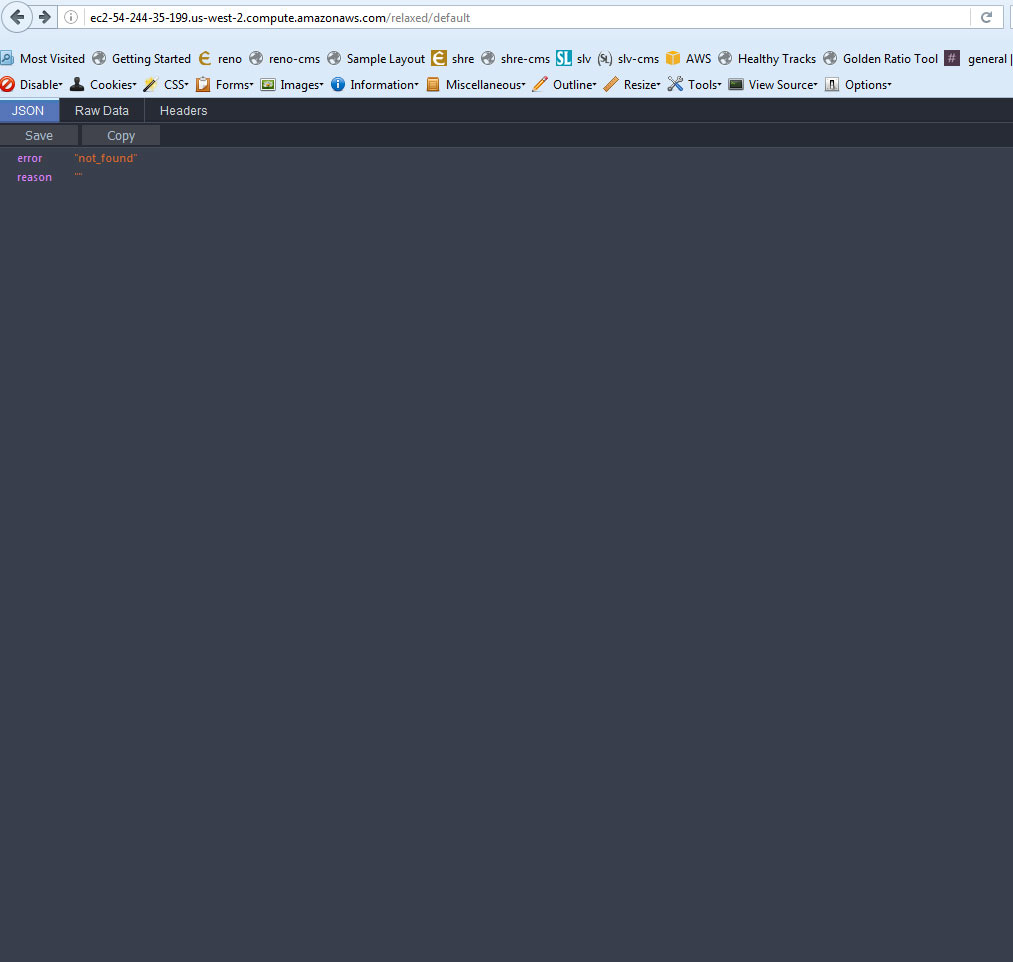Click the Copy button
The height and width of the screenshot is (962, 1013).
click(120, 135)
